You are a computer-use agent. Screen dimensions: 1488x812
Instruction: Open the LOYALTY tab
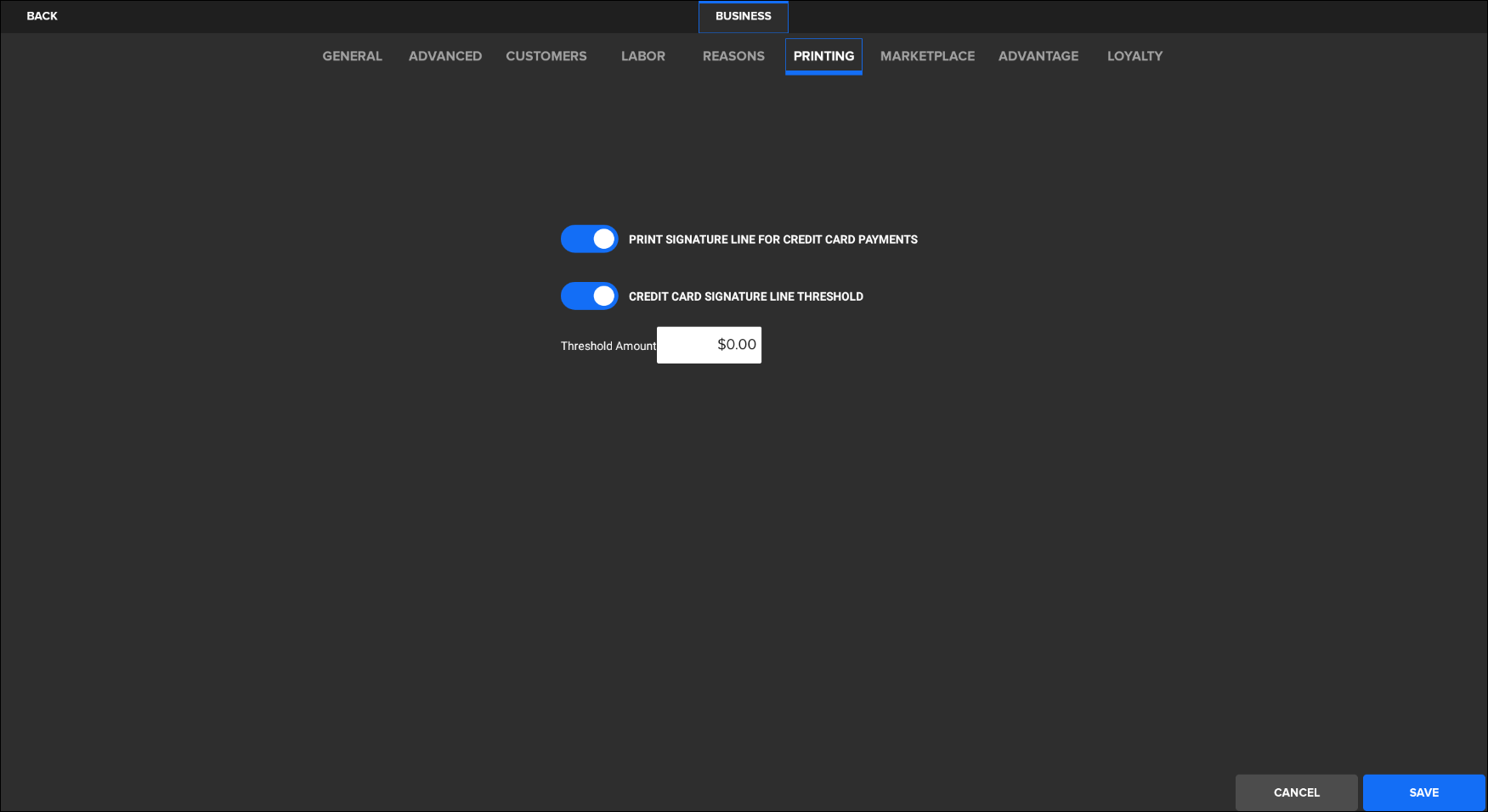click(x=1134, y=56)
